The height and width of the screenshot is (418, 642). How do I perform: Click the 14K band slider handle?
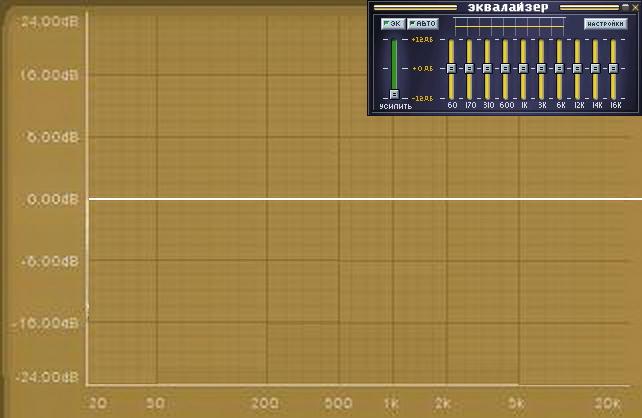click(x=595, y=68)
